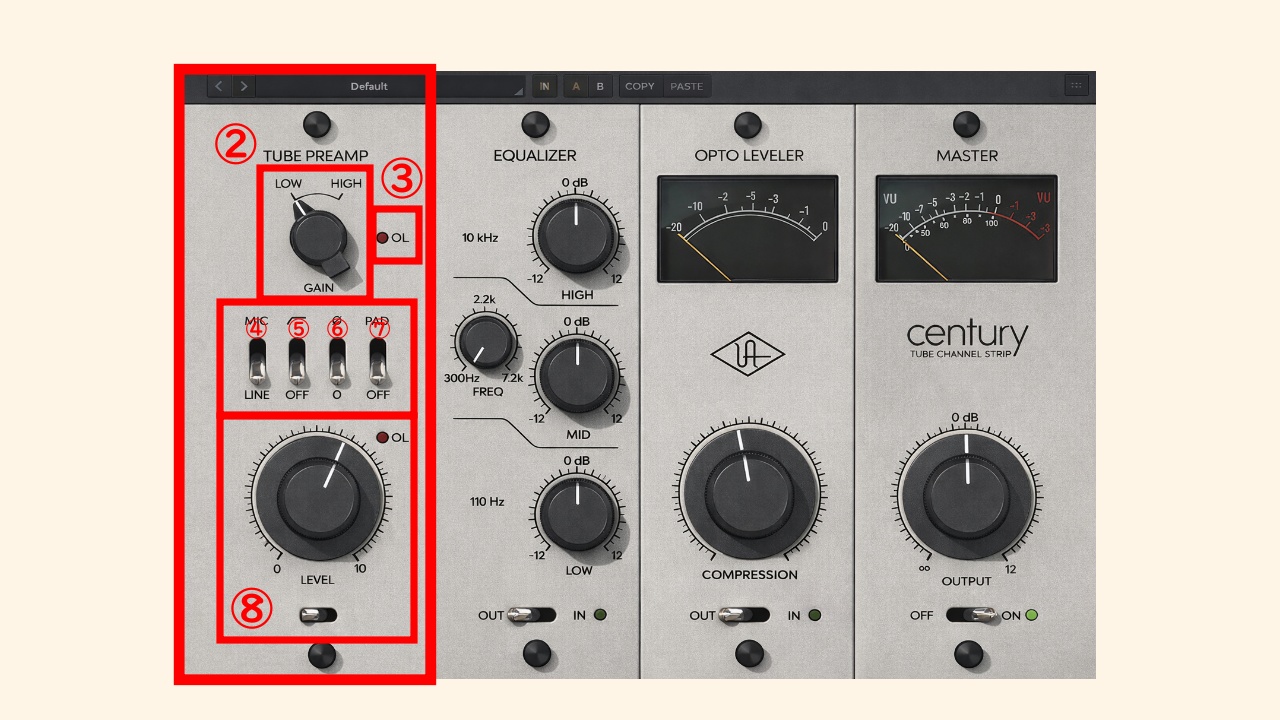The image size is (1280, 720).
Task: Flip the MIC/LINE switch
Action: [x=258, y=361]
